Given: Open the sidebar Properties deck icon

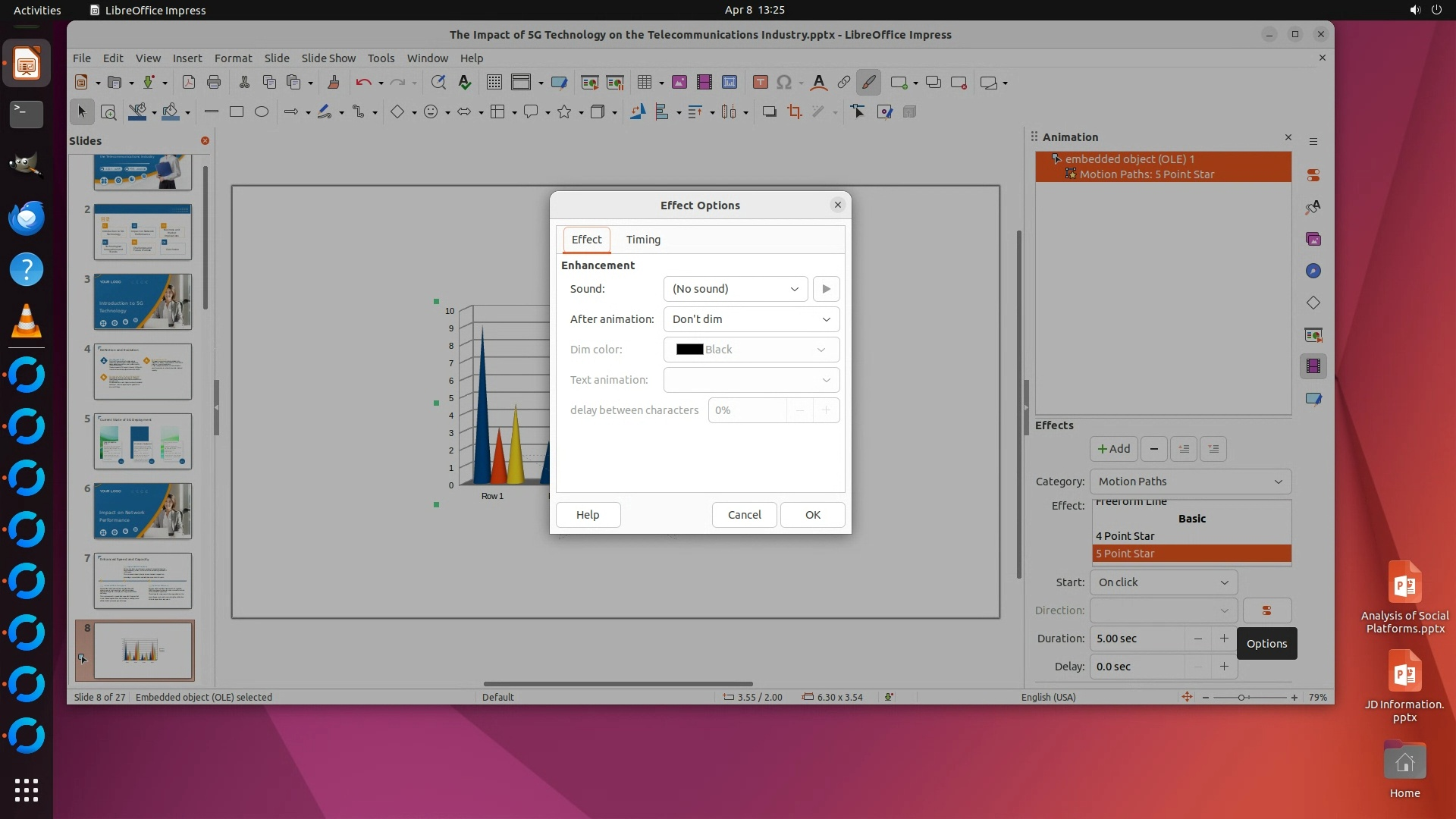Looking at the screenshot, I should pos(1313,175).
